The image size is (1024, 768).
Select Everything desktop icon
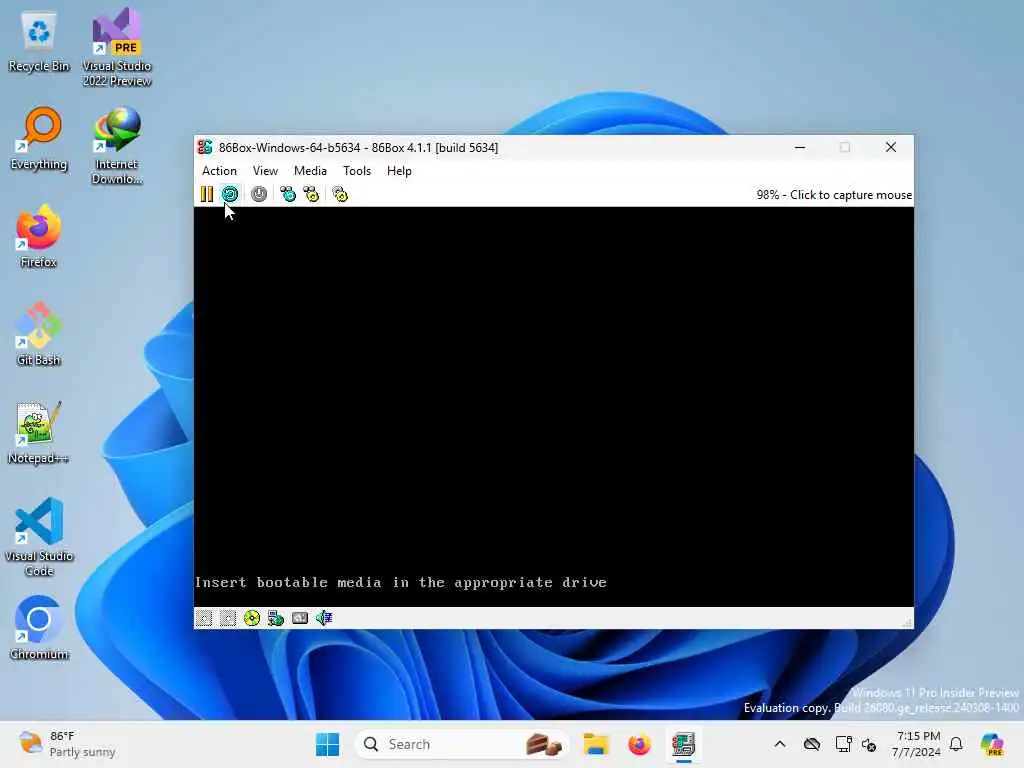click(39, 140)
